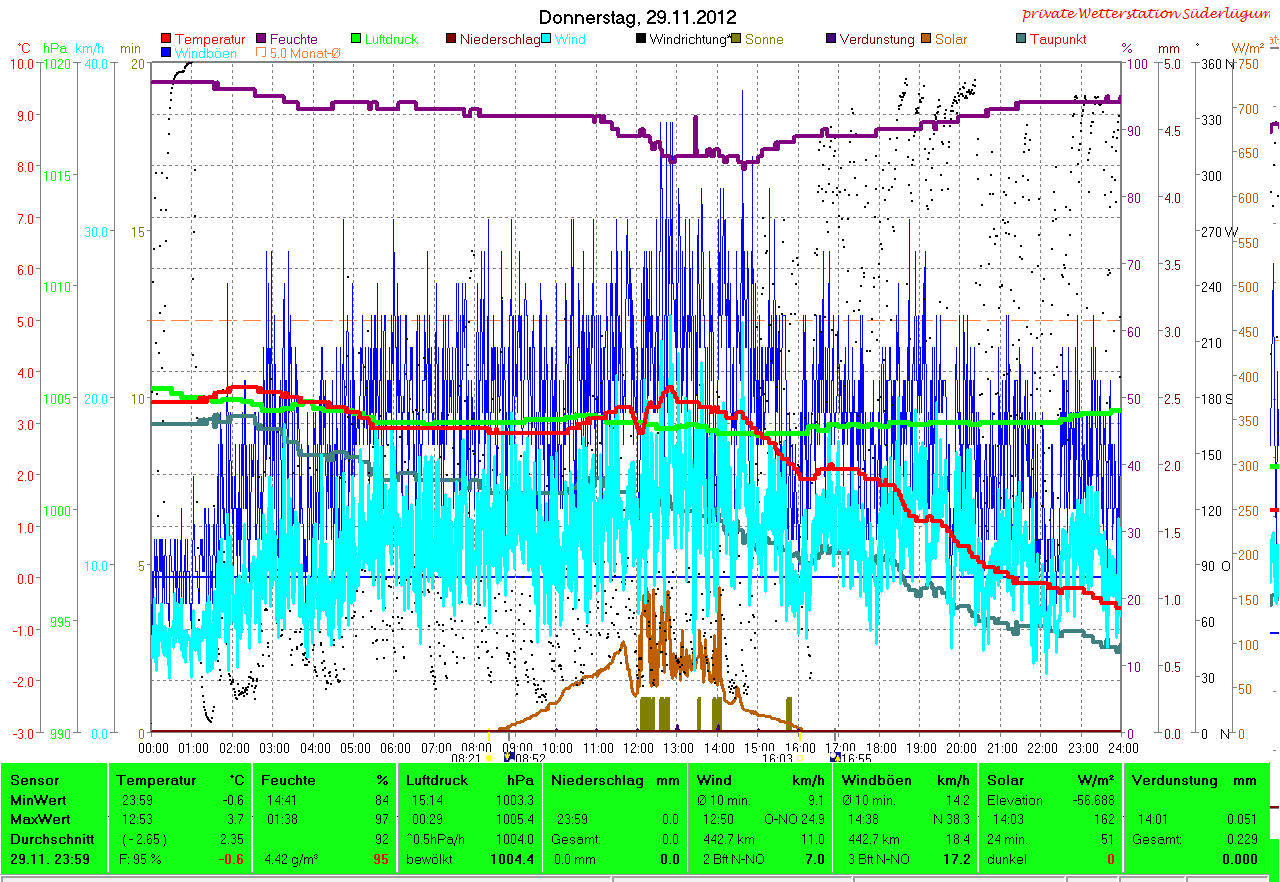This screenshot has width=1280, height=882.
Task: Click the green Luftdruck legend square
Action: pos(357,40)
